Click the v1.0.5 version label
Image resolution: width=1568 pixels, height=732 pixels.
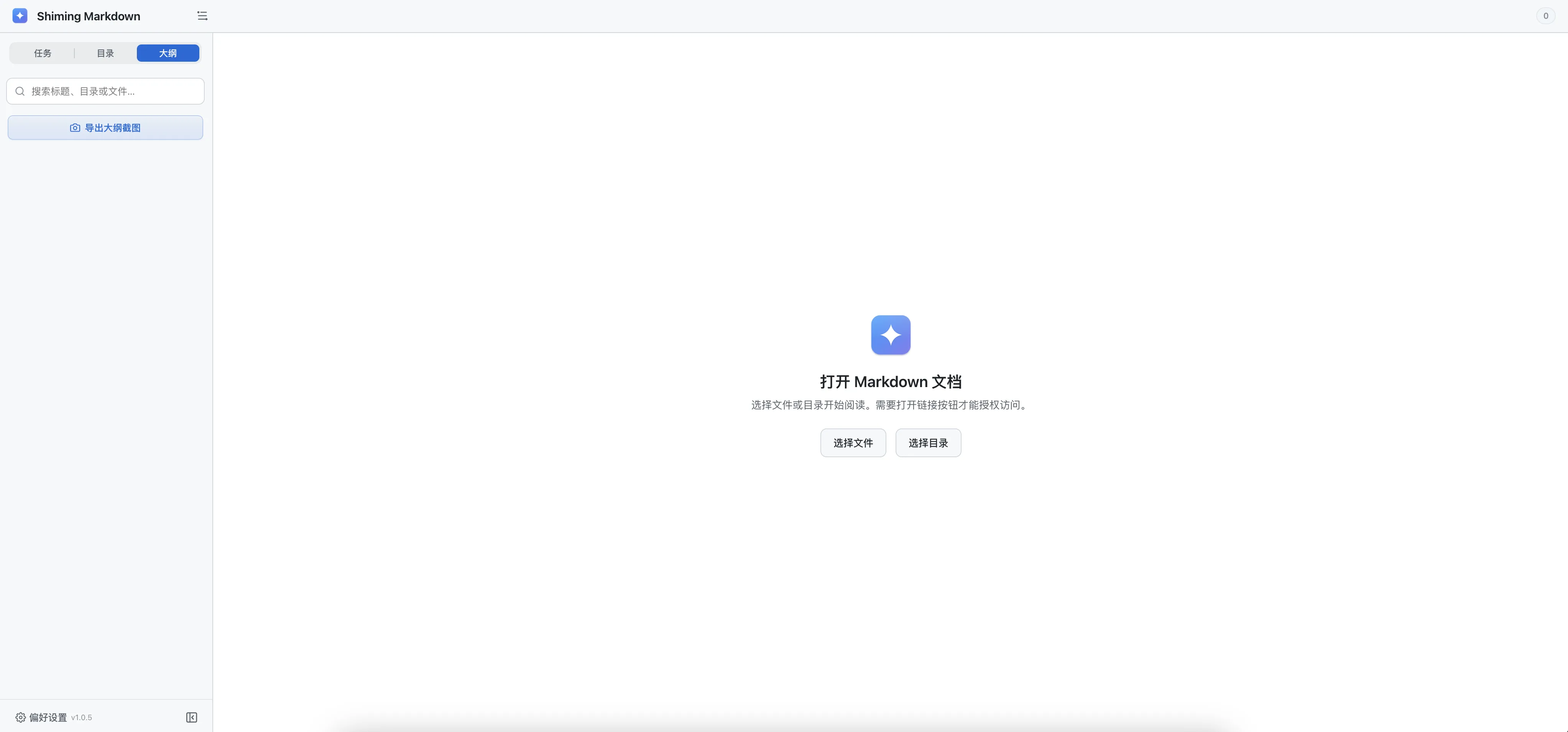pos(82,718)
